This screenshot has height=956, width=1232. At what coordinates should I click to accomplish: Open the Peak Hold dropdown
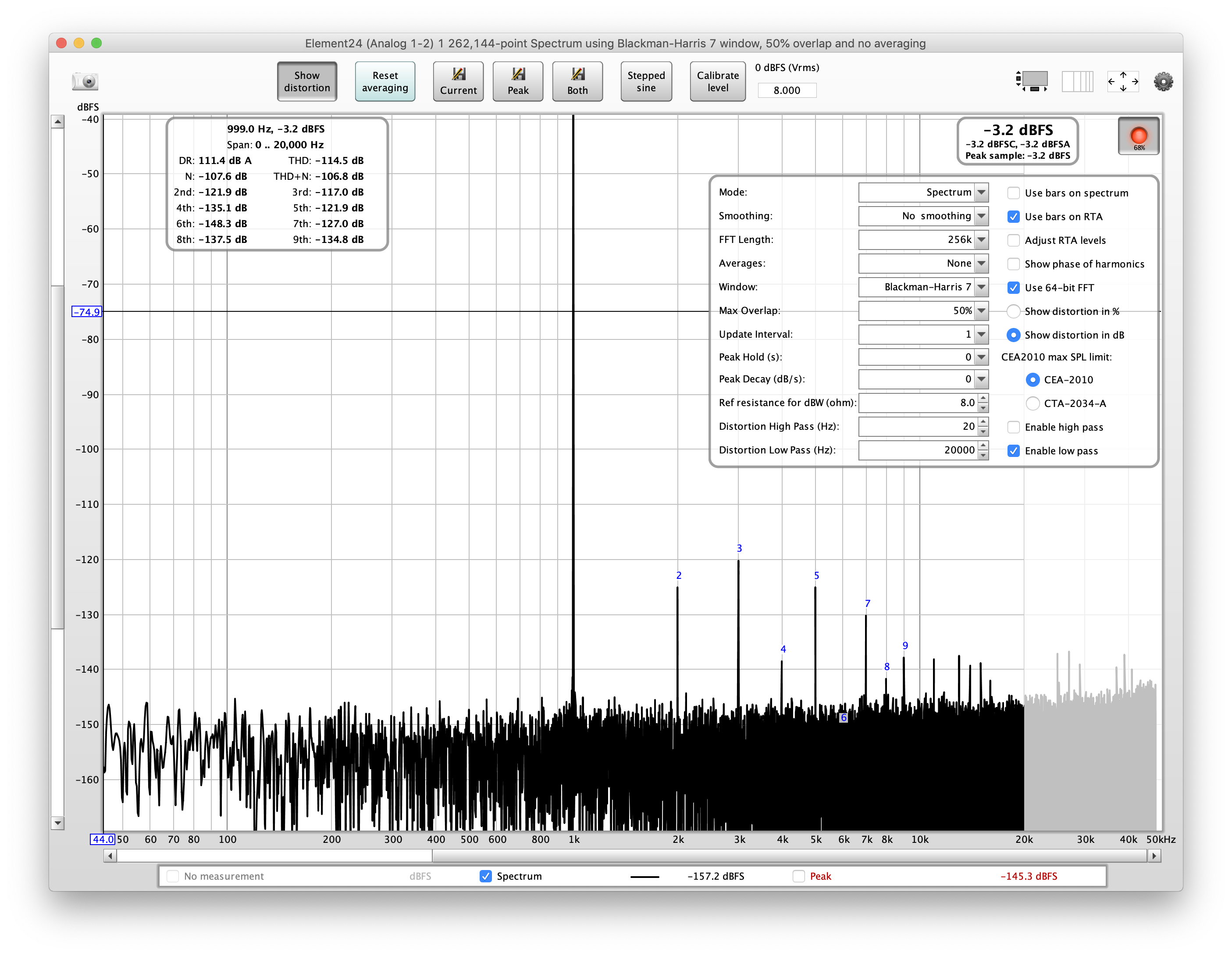[x=923, y=357]
